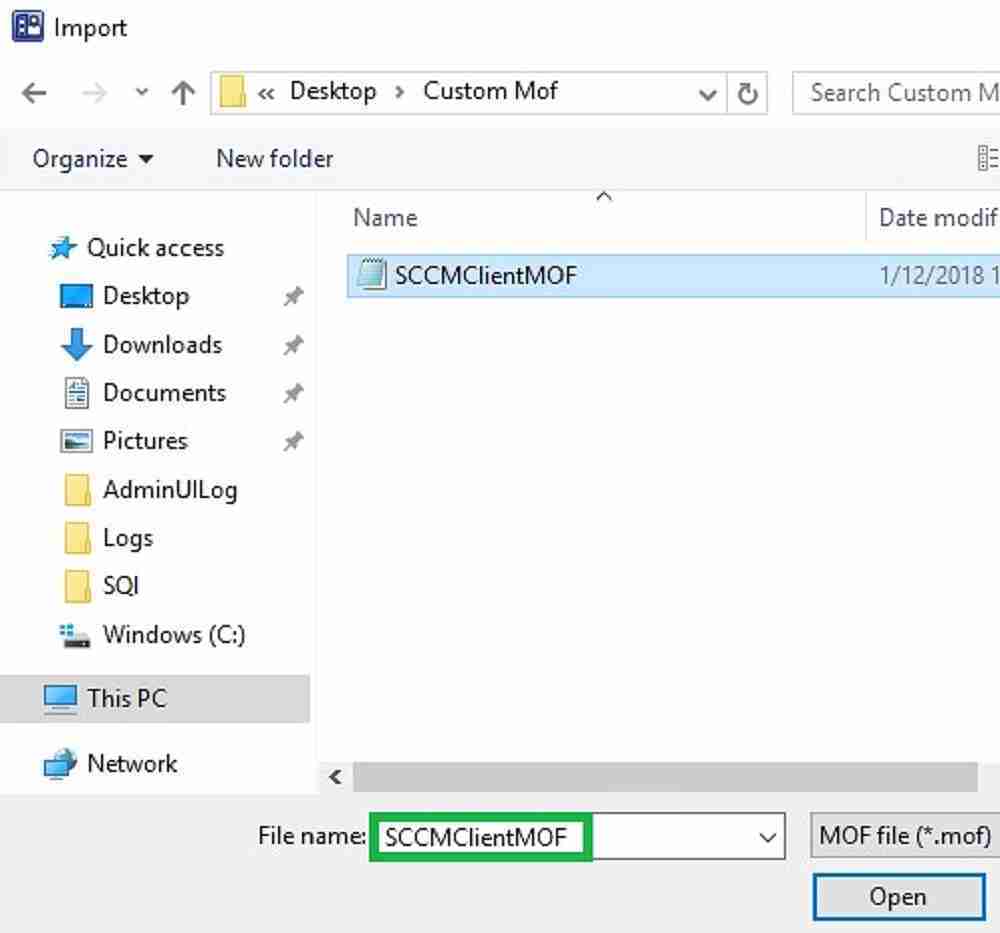Click the Documents page icon
Screen dimensions: 1000x933
tap(77, 393)
